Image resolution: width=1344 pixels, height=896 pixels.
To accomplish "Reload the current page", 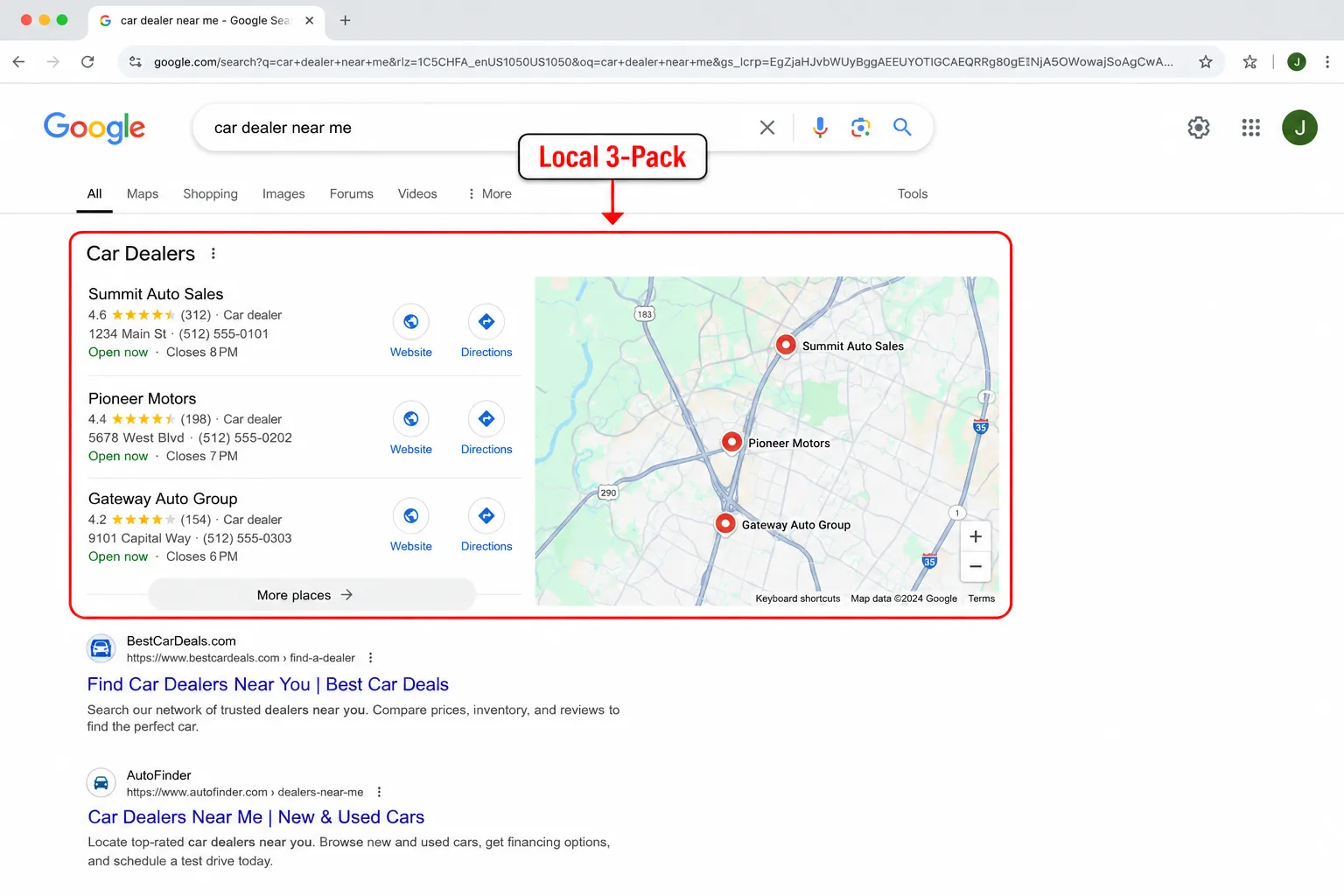I will (87, 62).
